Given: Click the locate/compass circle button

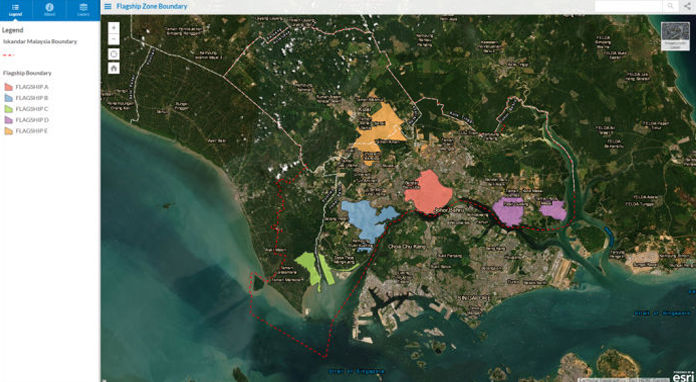Looking at the screenshot, I should pos(114,54).
